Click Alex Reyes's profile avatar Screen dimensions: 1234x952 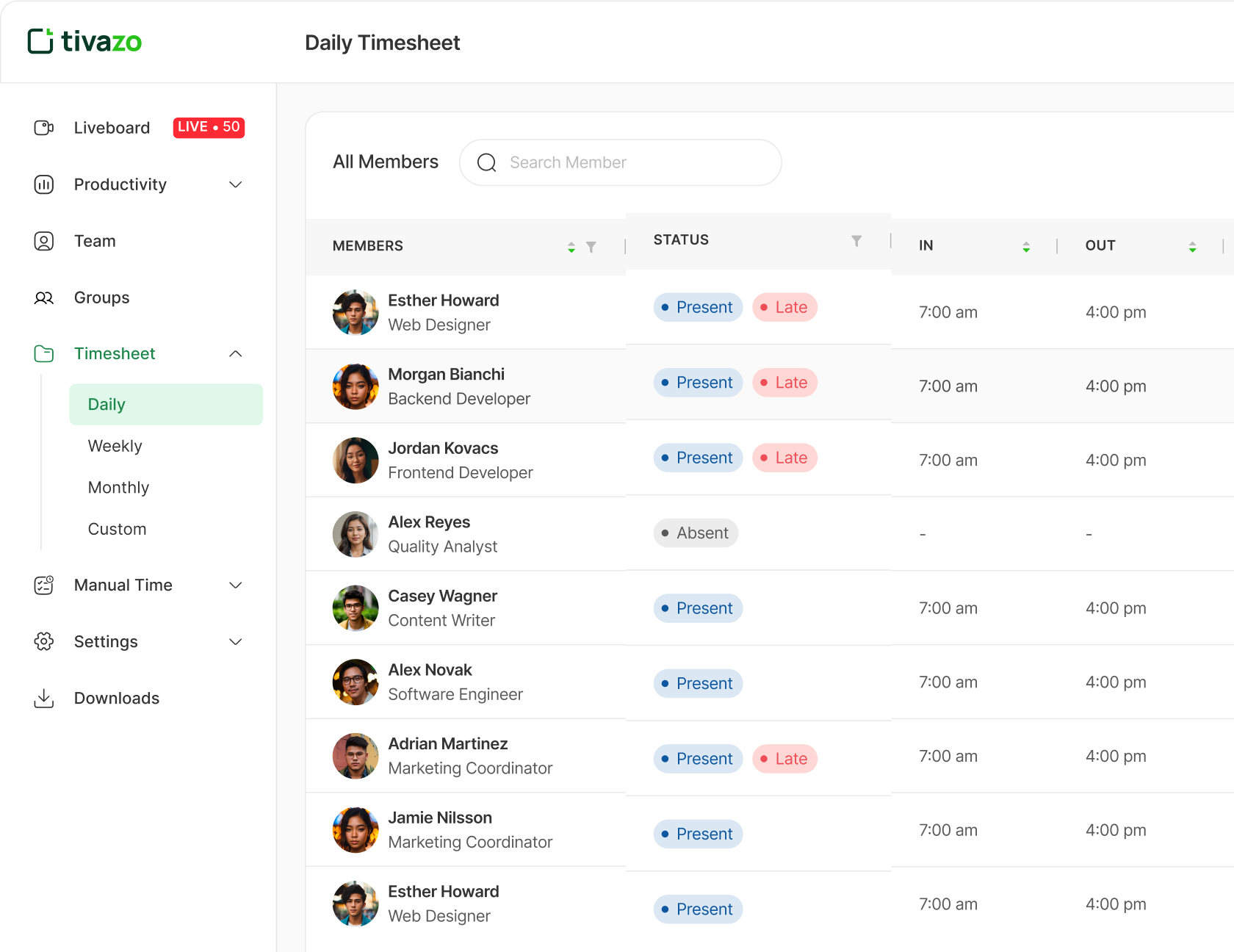[356, 534]
